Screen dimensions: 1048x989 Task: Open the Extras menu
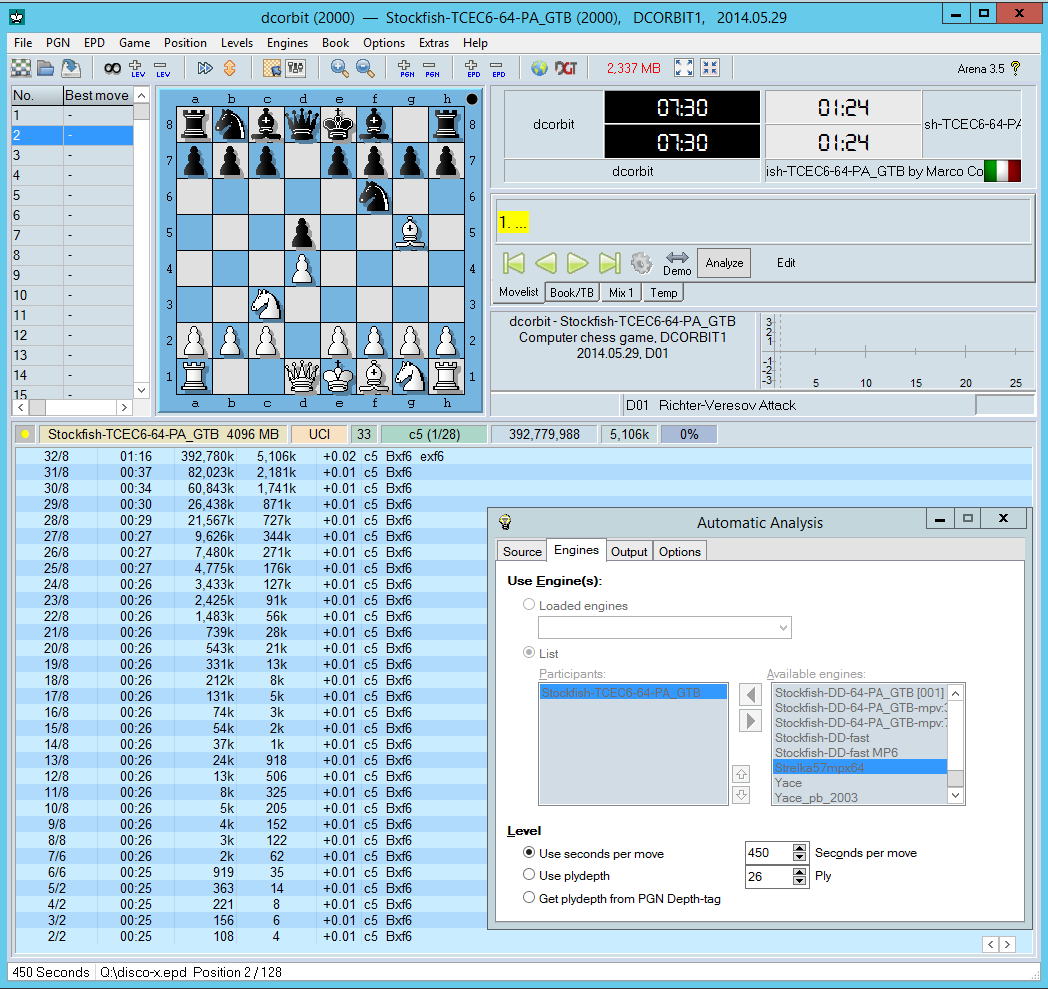434,43
